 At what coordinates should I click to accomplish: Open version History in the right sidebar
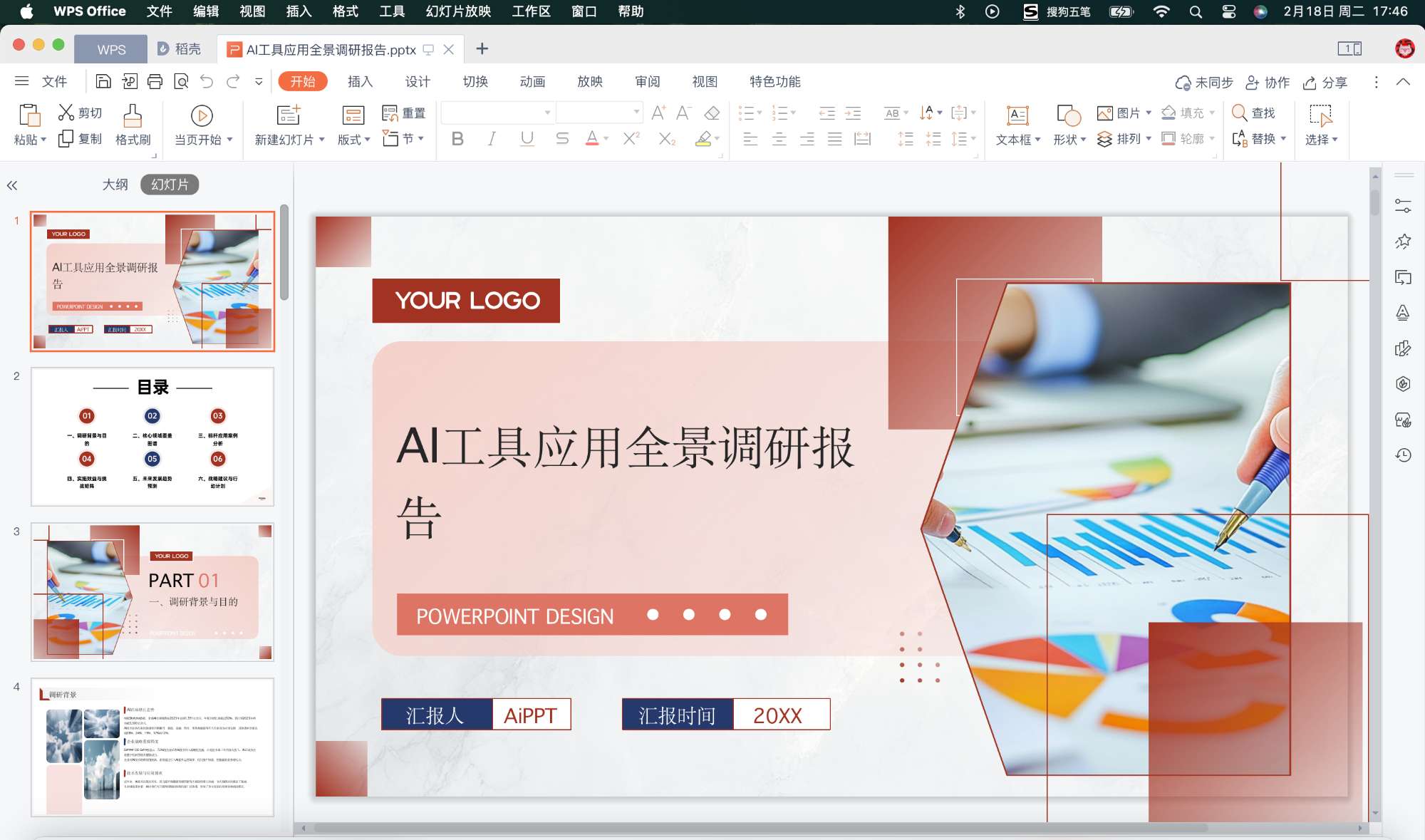(x=1403, y=454)
